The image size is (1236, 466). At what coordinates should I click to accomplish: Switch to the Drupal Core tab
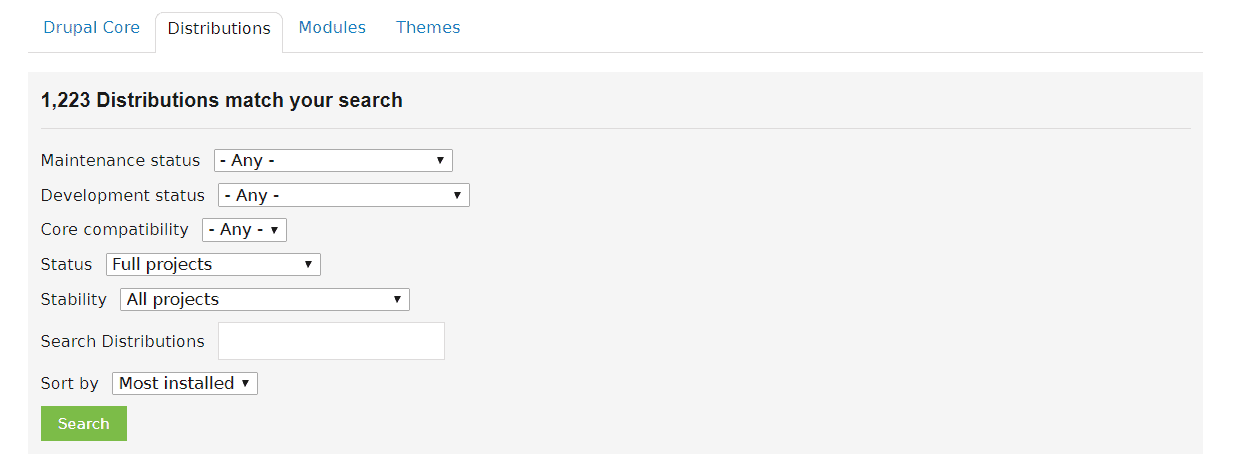[x=92, y=28]
